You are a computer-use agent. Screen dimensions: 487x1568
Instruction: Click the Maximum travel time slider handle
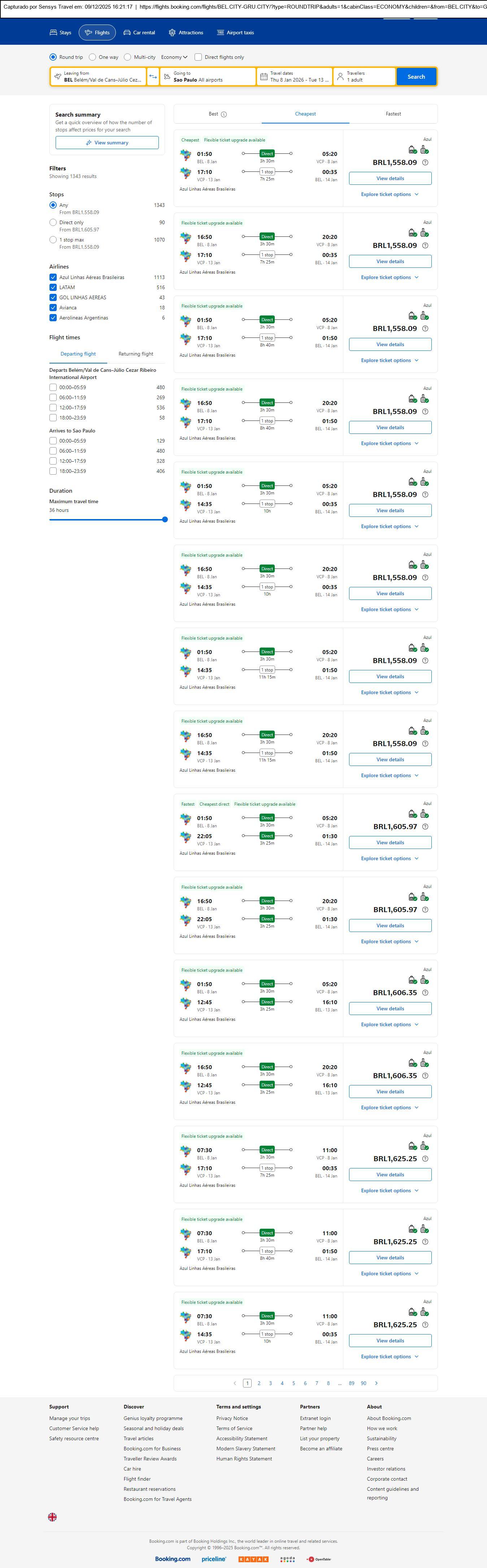pyautogui.click(x=165, y=519)
